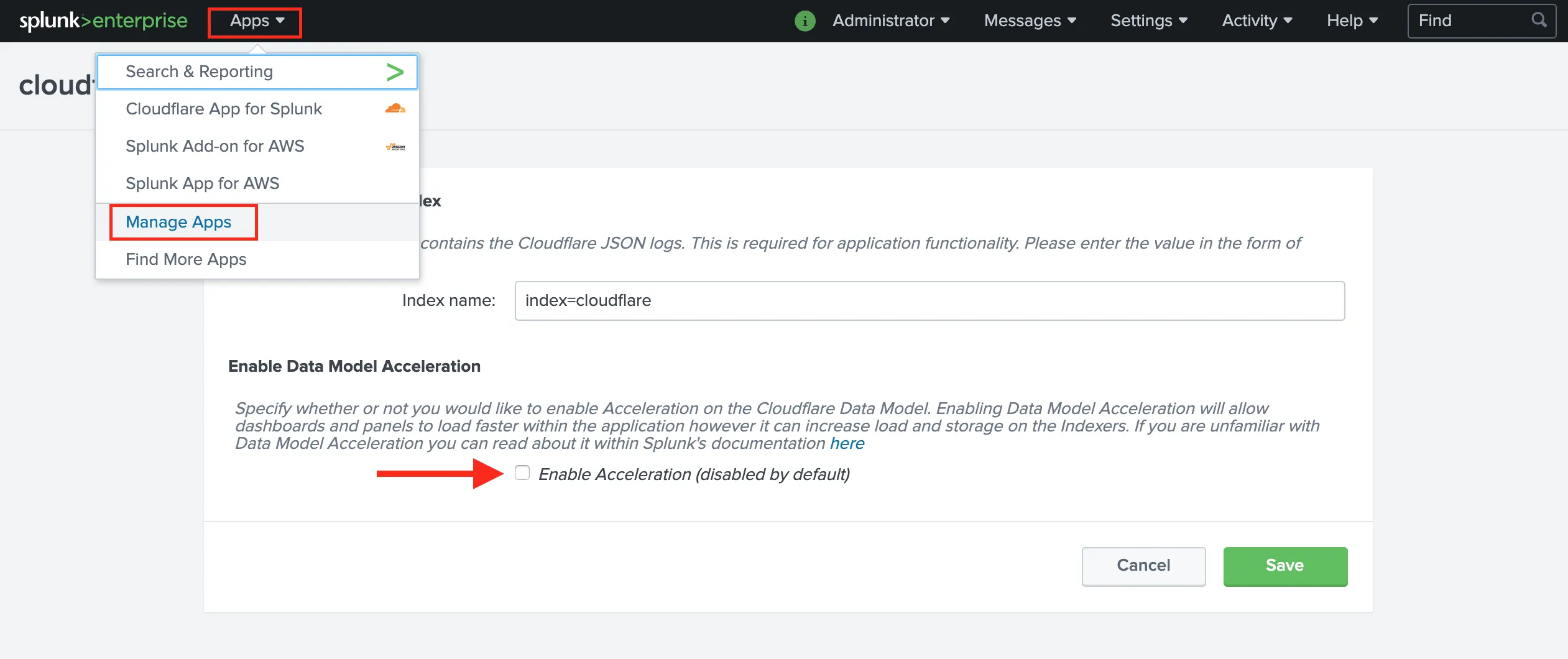1568x659 pixels.
Task: Select Manage Apps from the Apps menu
Action: [178, 222]
